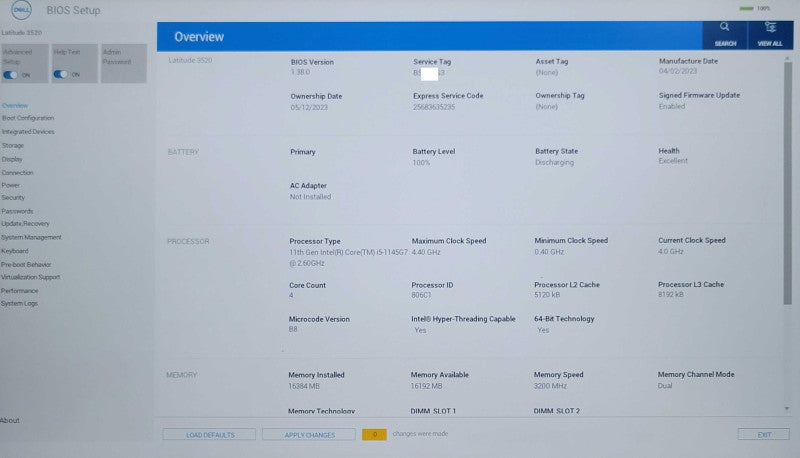This screenshot has width=800, height=458.
Task: Open Connection settings
Action: point(17,173)
